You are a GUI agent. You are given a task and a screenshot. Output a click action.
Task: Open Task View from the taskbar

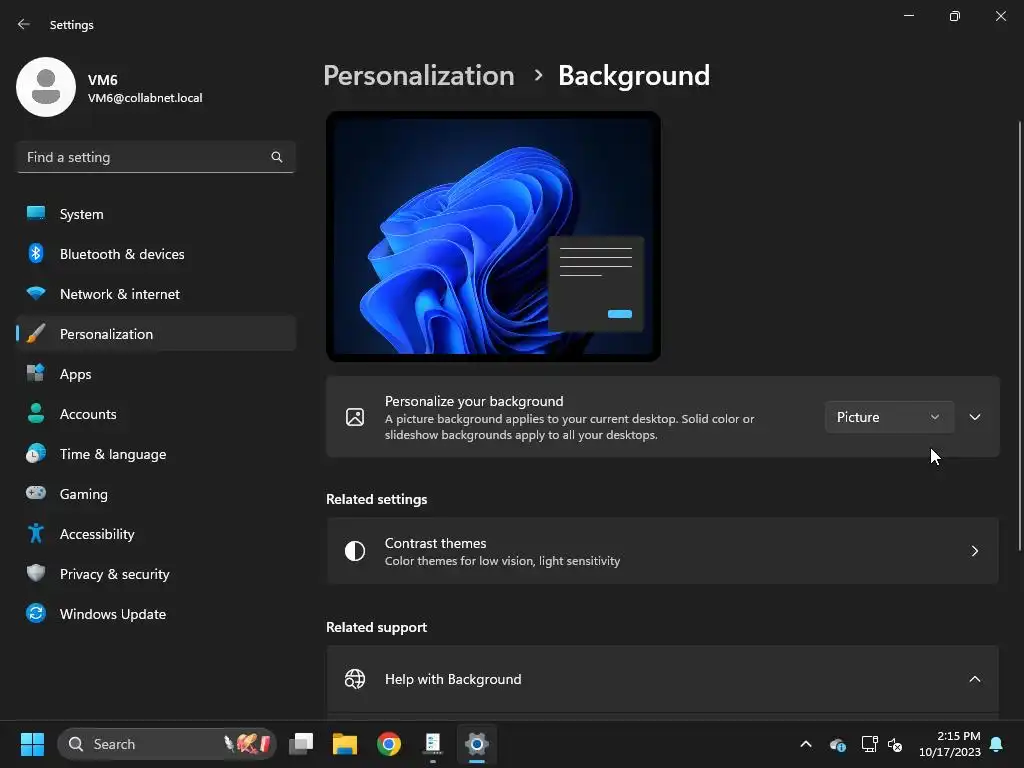301,744
